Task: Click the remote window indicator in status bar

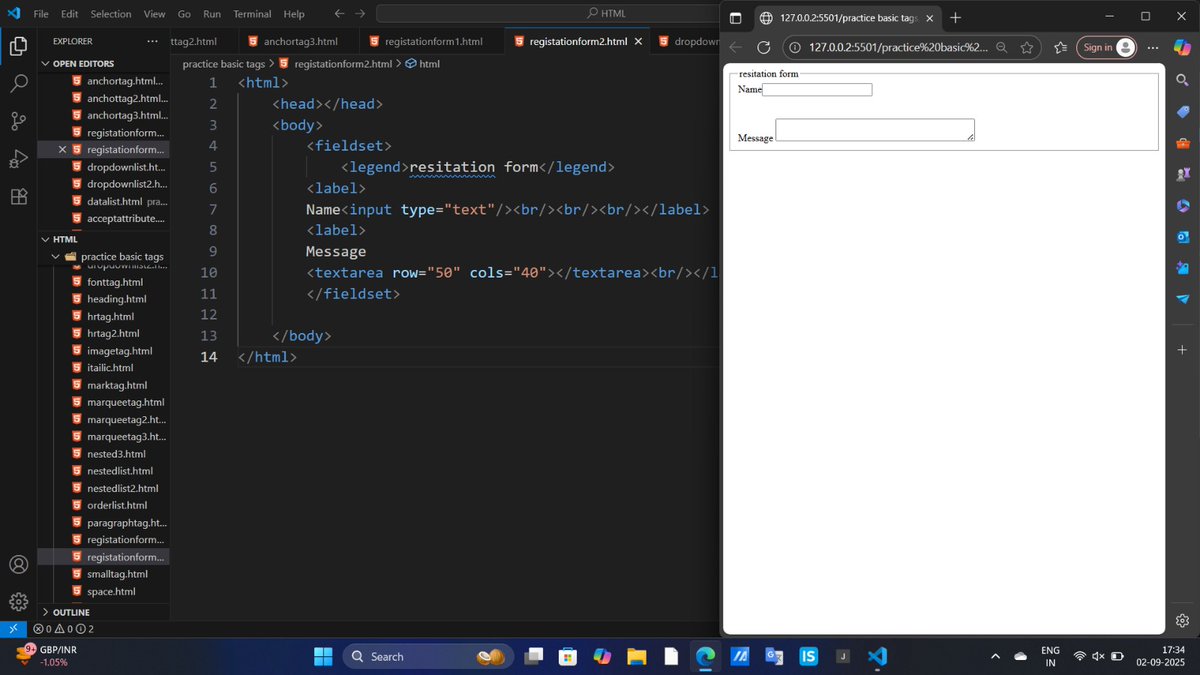Action: tap(13, 629)
